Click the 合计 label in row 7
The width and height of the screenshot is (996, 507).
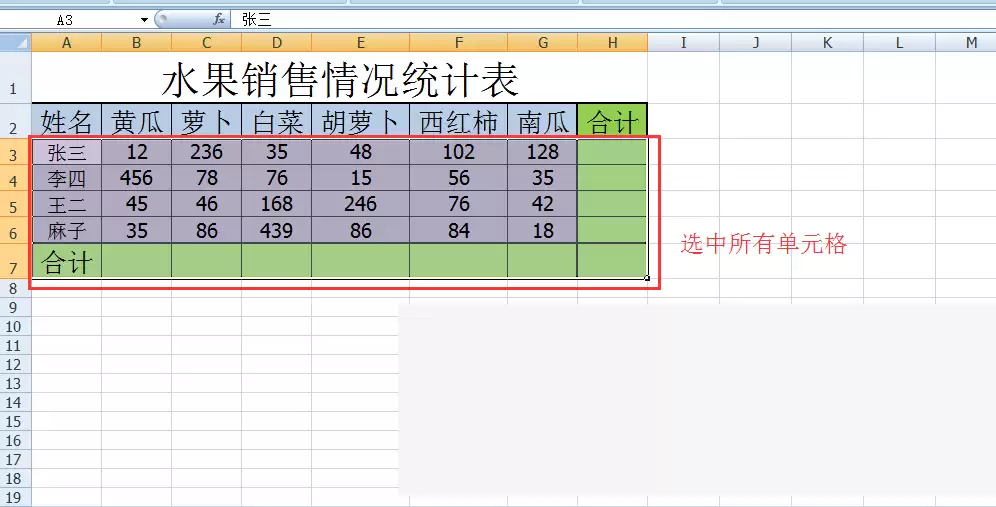point(67,261)
